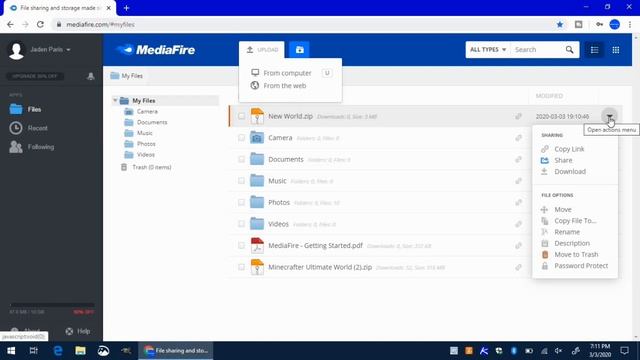Image resolution: width=640 pixels, height=360 pixels.
Task: Open Windows Start menu
Action: click(x=11, y=351)
